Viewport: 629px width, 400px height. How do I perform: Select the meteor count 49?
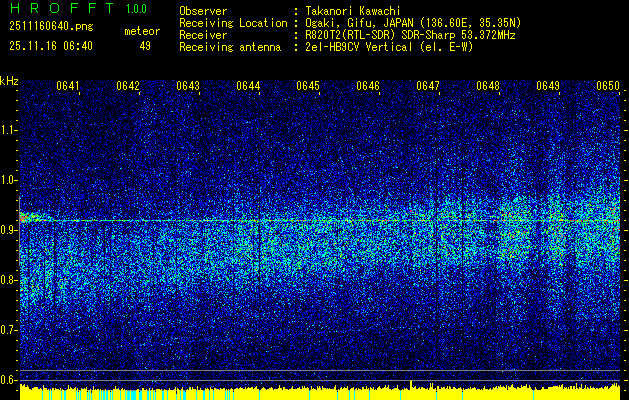[145, 46]
